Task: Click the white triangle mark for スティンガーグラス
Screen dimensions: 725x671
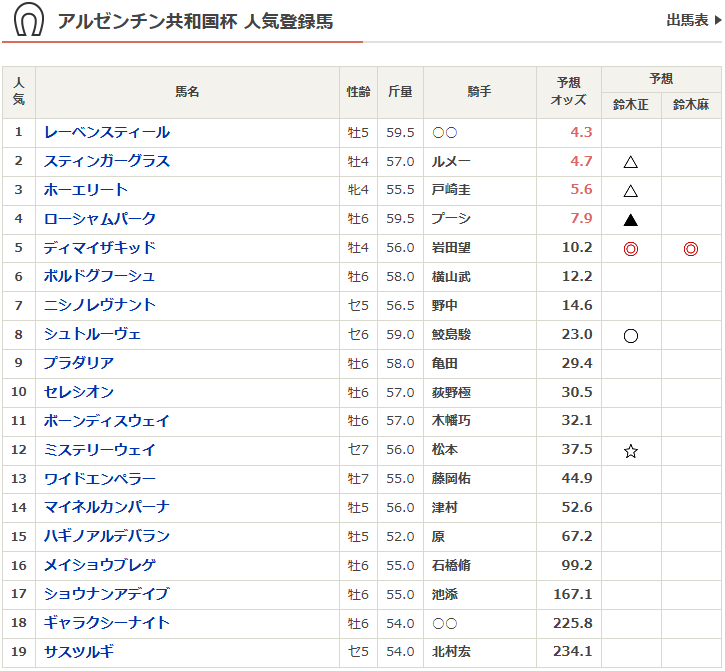Action: coord(631,162)
